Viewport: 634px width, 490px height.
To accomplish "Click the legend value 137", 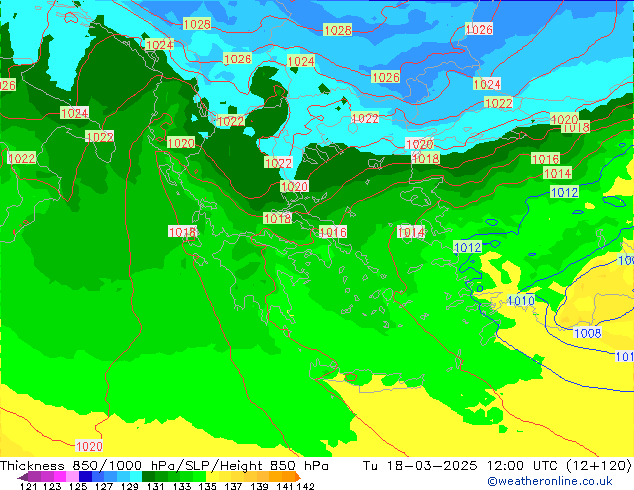I will 233,486.
